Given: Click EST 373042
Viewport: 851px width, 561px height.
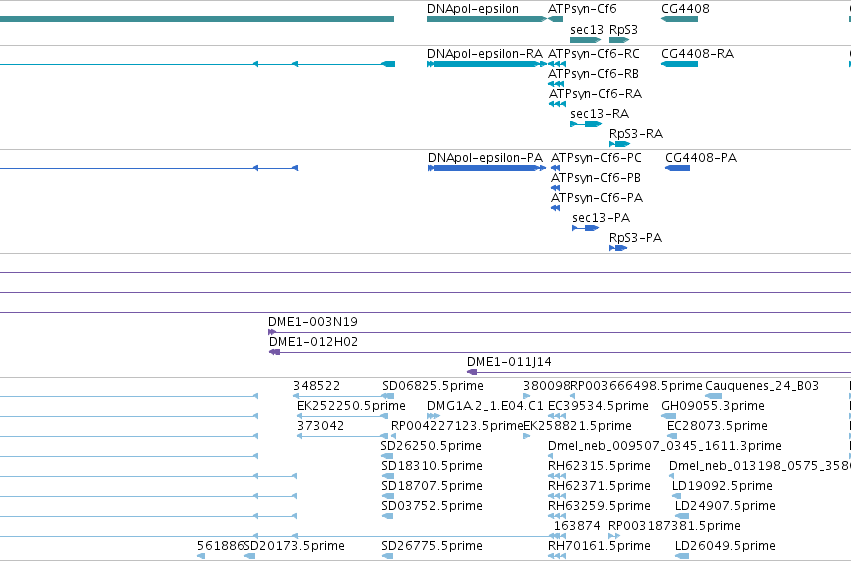Looking at the screenshot, I should tap(320, 426).
